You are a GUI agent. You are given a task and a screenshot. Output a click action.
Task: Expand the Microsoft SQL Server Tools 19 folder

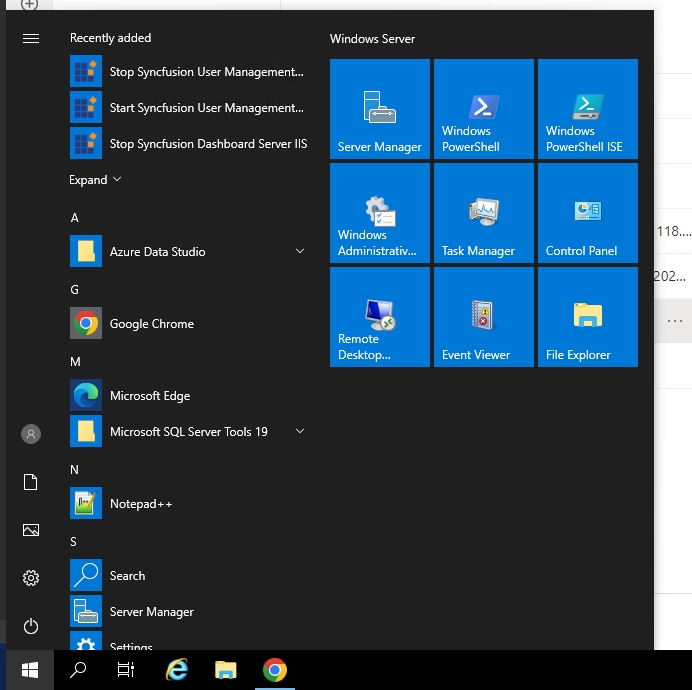[300, 432]
